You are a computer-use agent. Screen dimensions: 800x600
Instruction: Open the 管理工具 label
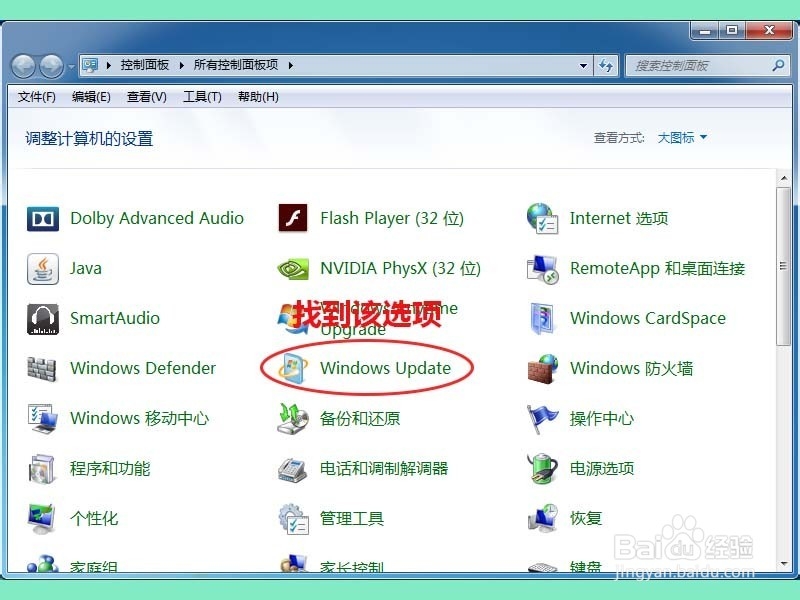[352, 518]
